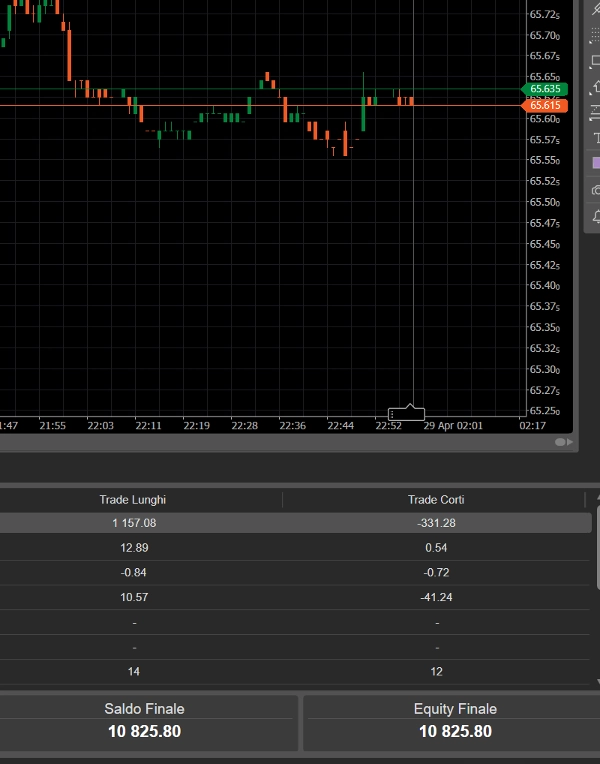Select the Trade Corti column header
The height and width of the screenshot is (764, 600).
436,499
